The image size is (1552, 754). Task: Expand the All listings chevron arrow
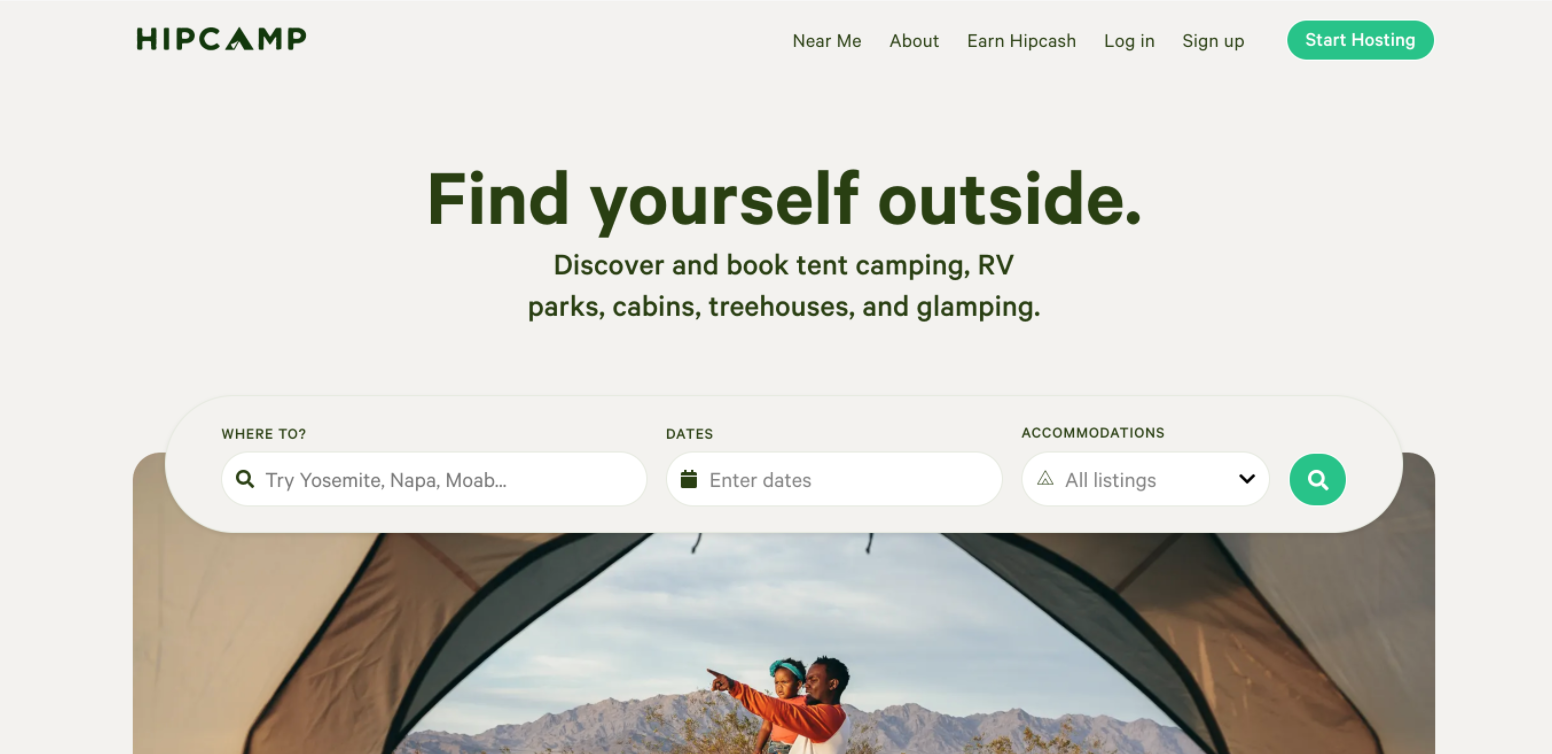point(1247,479)
